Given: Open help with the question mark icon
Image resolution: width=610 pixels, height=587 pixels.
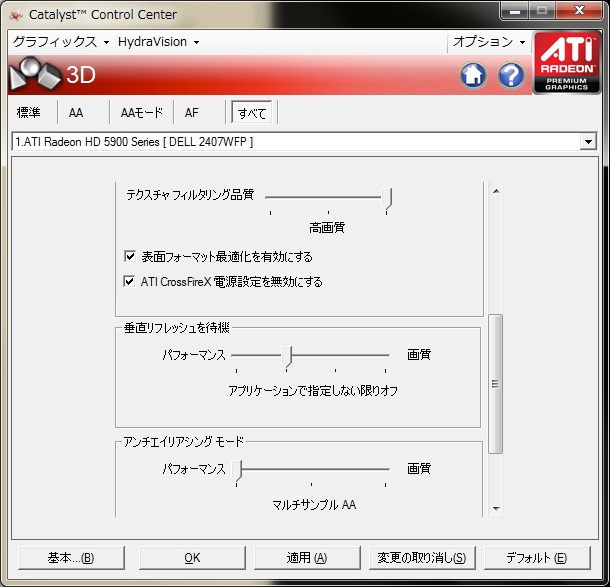Looking at the screenshot, I should pos(511,75).
